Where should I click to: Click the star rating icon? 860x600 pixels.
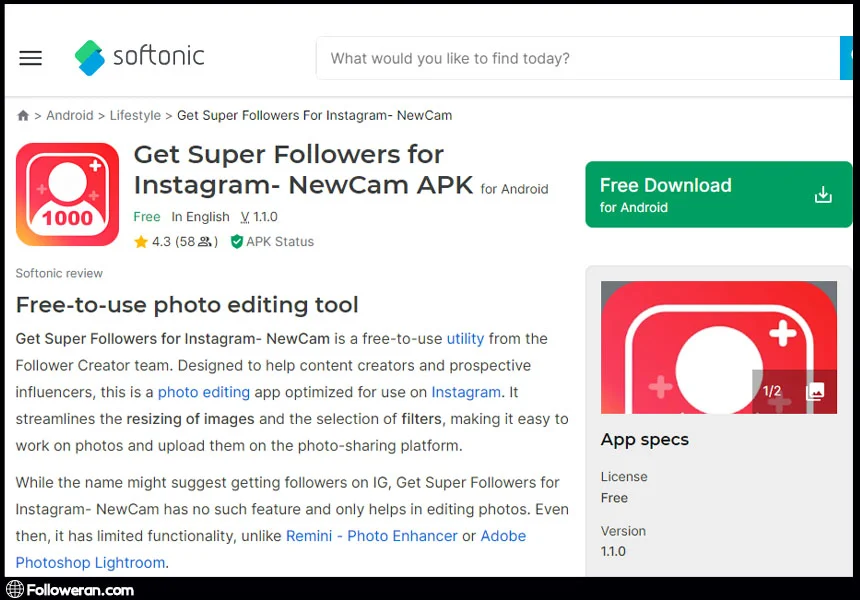tap(141, 242)
